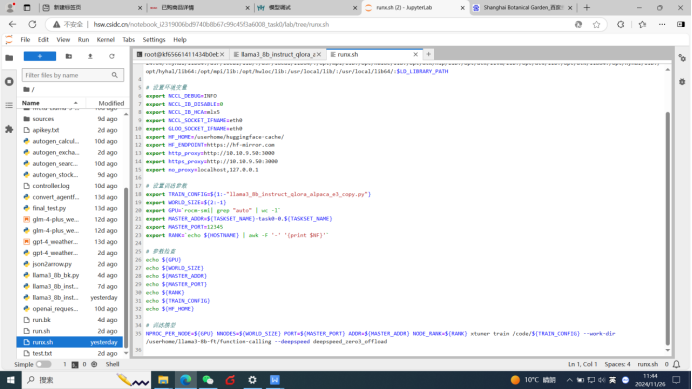
Task: Open the File Browser sidebar icon
Action: pos(9,58)
